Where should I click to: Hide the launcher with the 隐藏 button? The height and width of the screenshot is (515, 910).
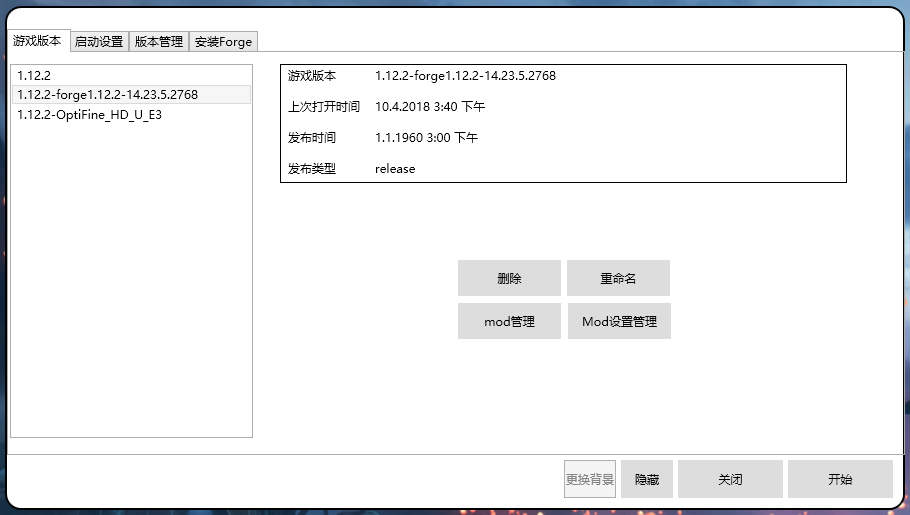(x=647, y=479)
